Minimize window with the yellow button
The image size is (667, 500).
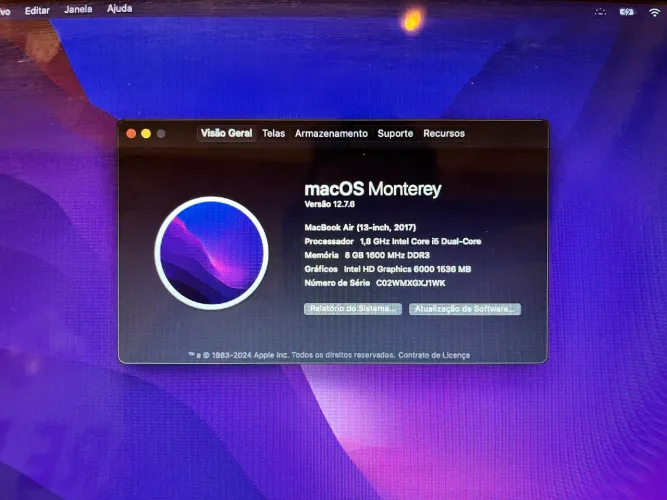pyautogui.click(x=146, y=134)
